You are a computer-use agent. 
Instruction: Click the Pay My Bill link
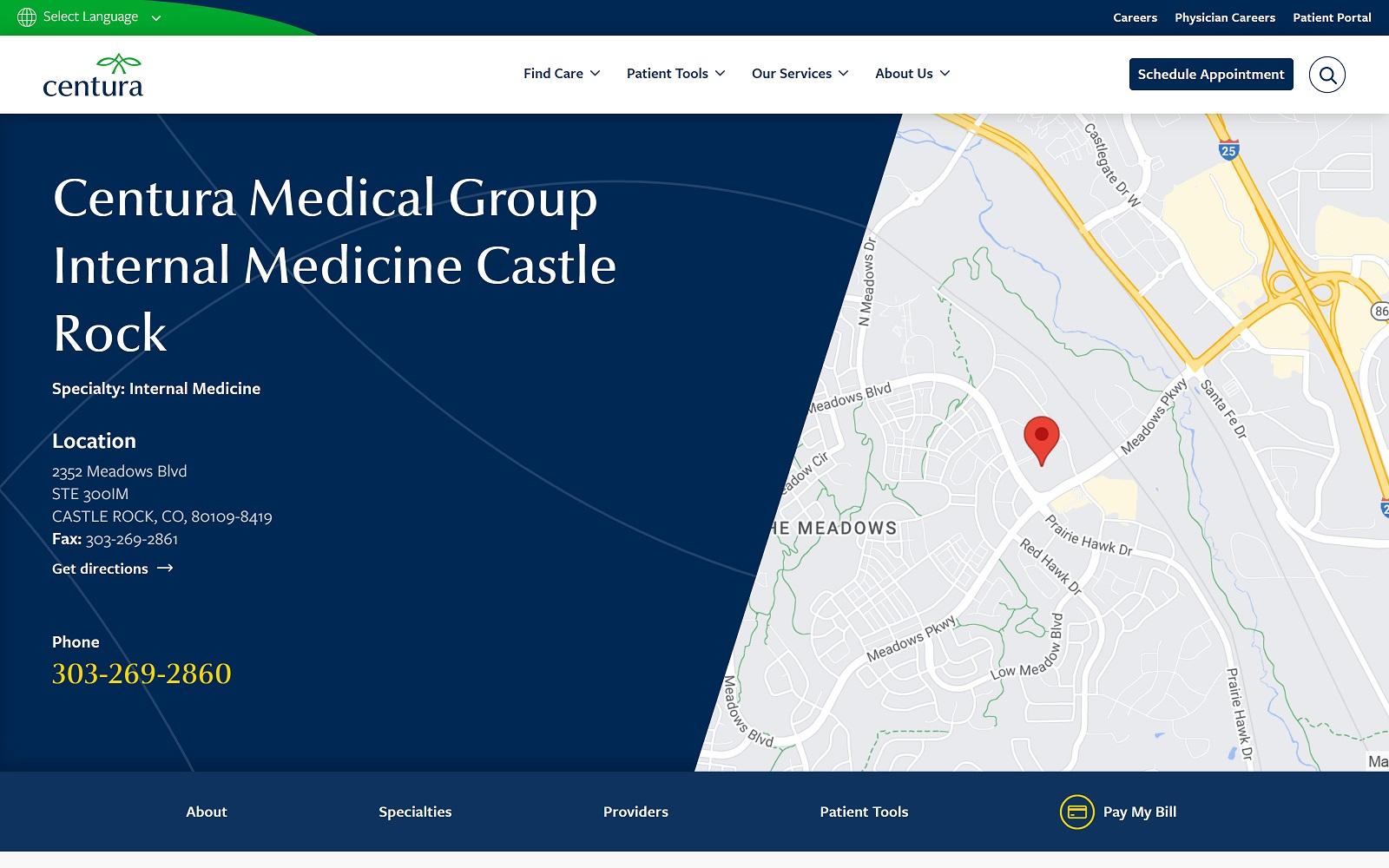pyautogui.click(x=1118, y=812)
